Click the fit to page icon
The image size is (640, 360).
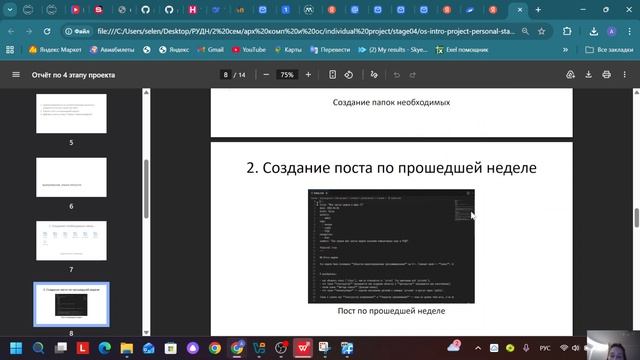pos(332,75)
